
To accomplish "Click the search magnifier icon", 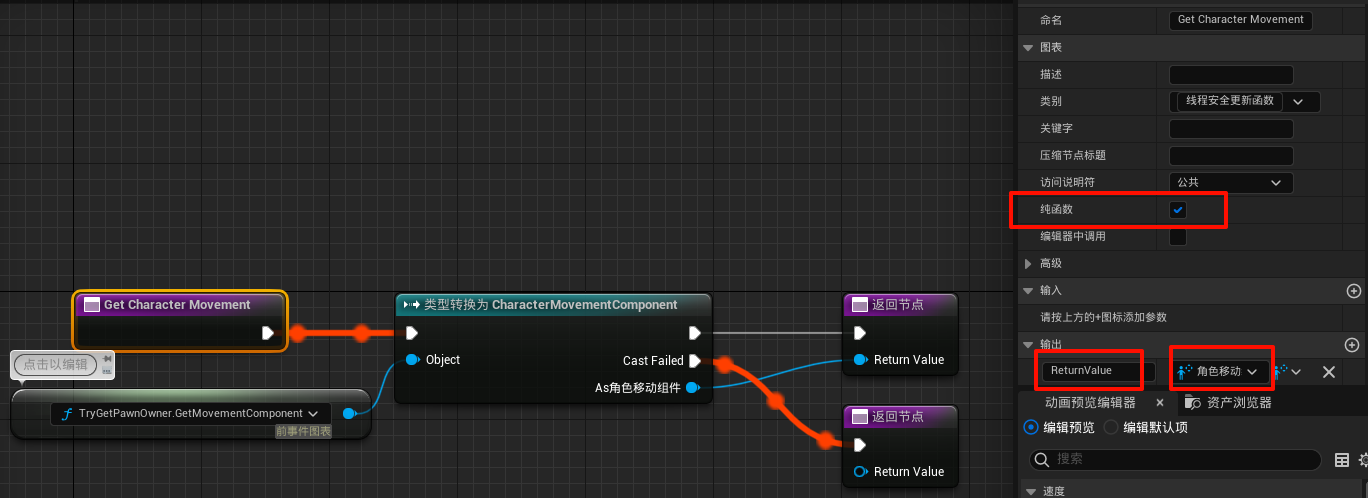I will pos(1042,460).
